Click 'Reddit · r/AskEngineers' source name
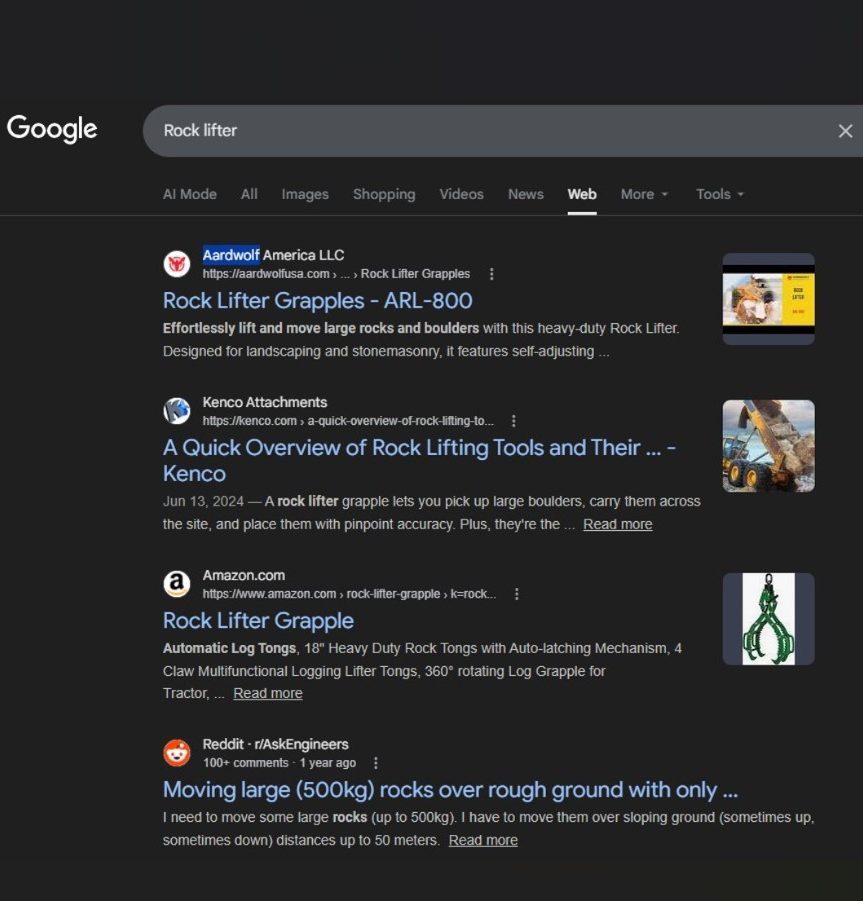This screenshot has height=901, width=863. 276,744
